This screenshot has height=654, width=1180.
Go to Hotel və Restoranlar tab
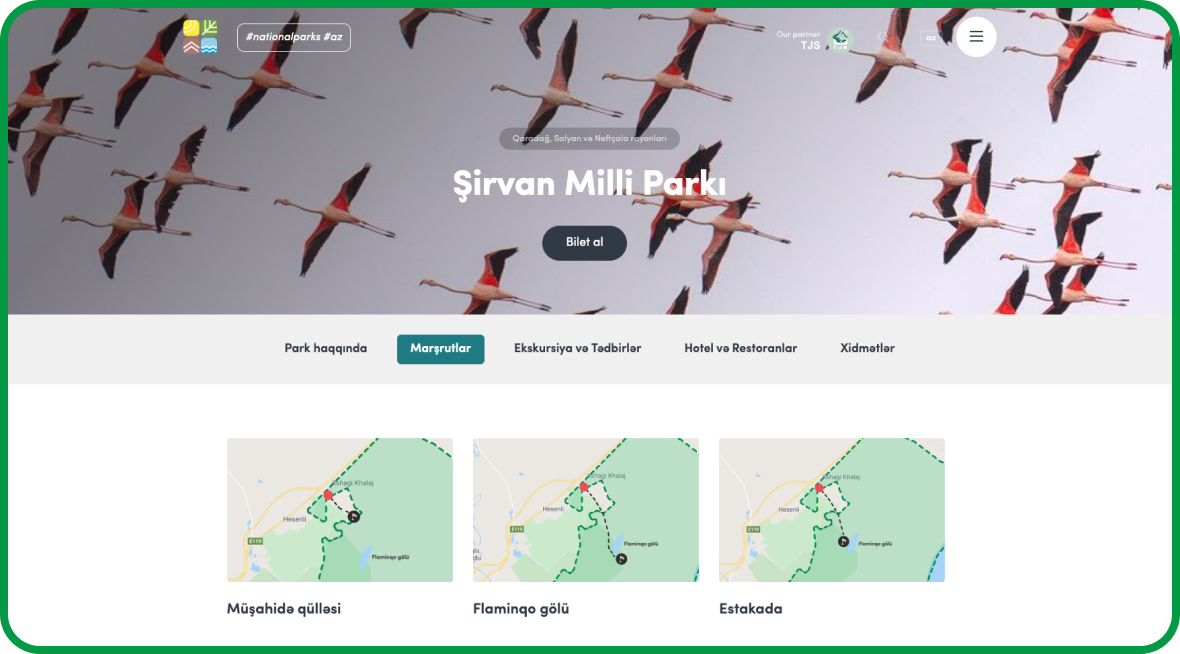(x=741, y=348)
